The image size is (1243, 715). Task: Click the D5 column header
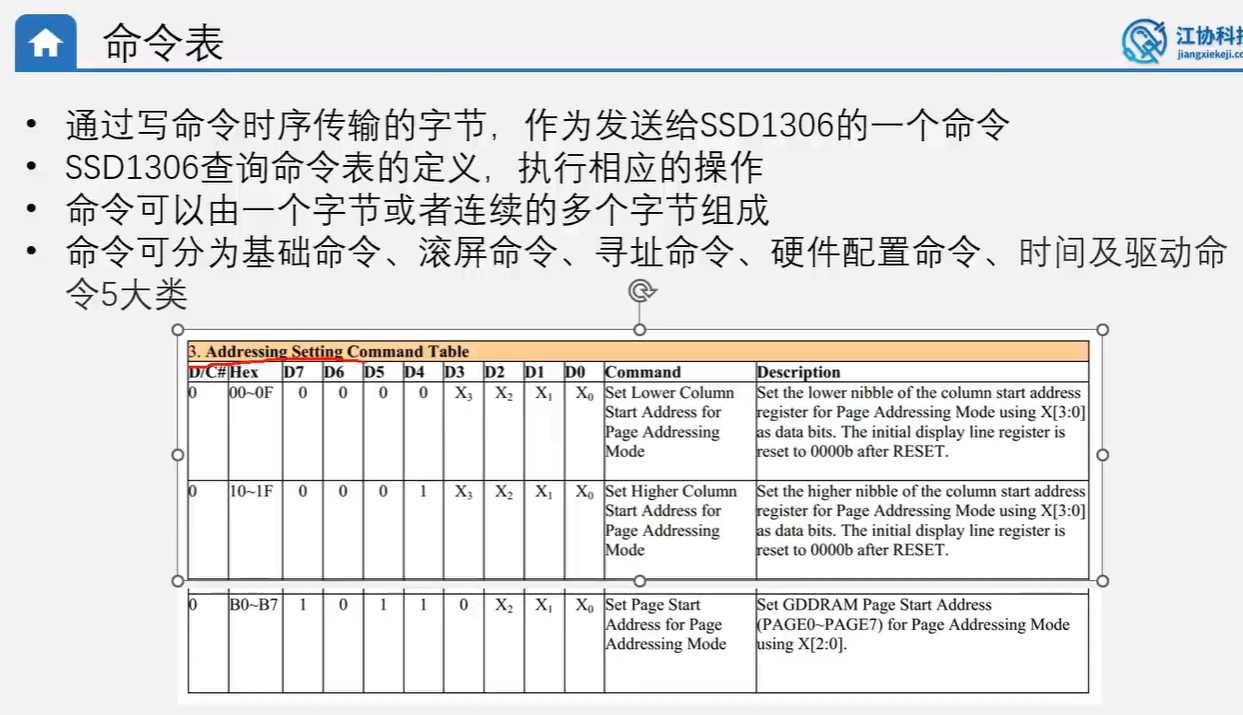pos(374,372)
